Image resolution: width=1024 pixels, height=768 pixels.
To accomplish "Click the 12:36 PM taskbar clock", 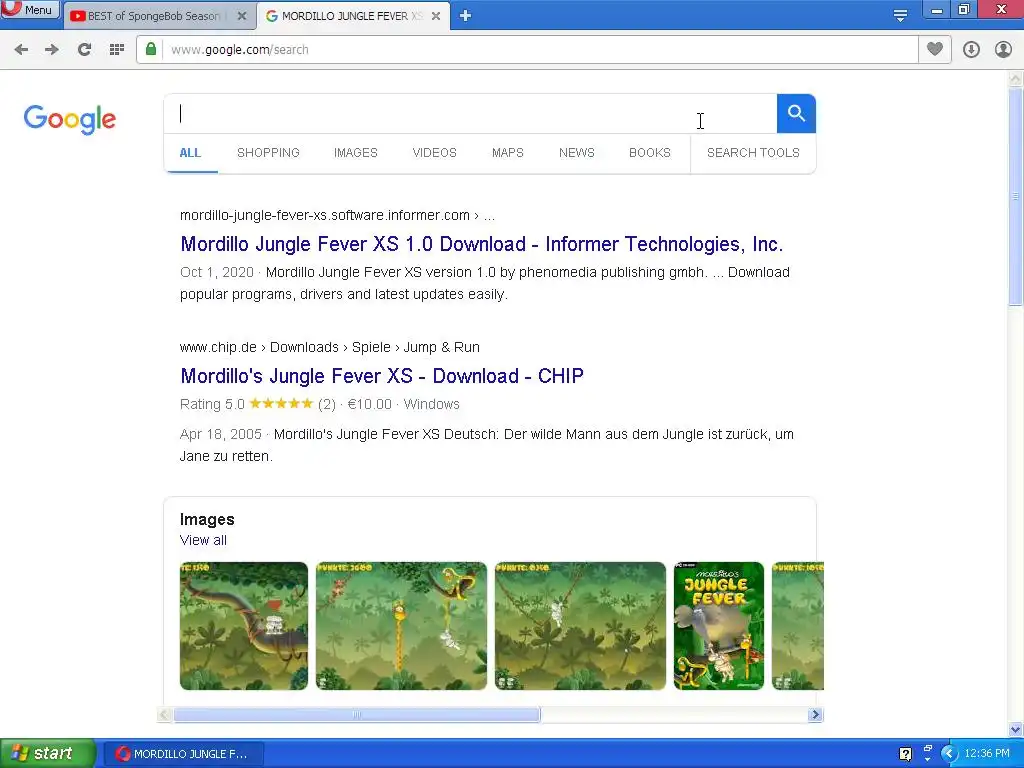I will [x=987, y=754].
